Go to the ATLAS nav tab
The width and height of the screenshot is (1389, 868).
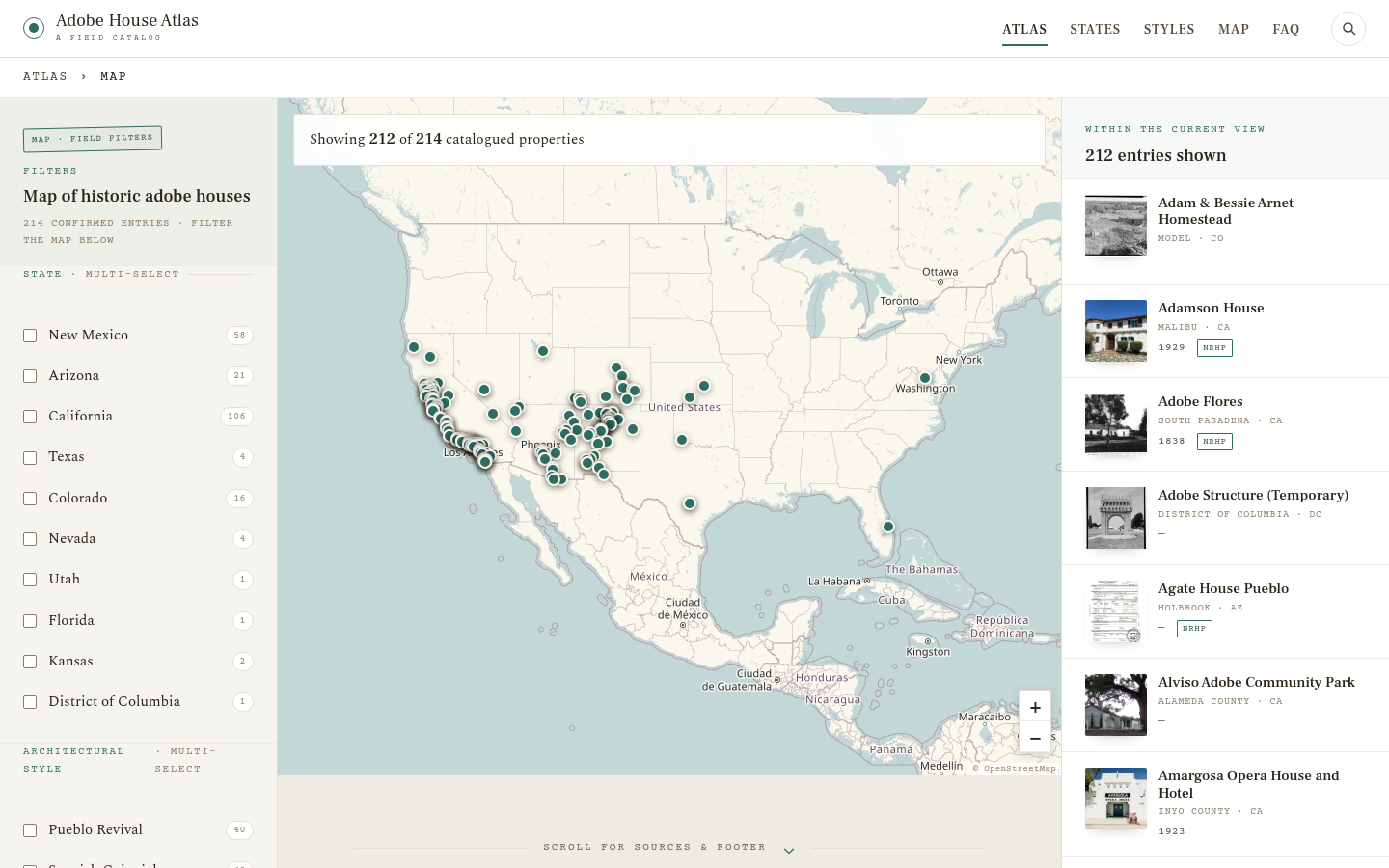(x=1024, y=29)
